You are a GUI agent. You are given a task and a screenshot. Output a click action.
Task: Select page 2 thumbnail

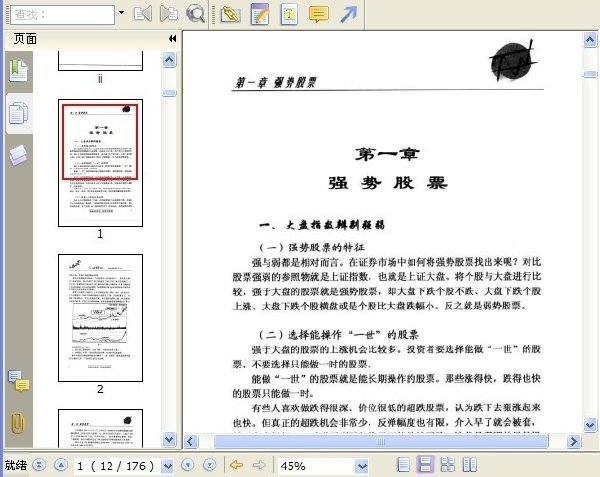(100, 318)
